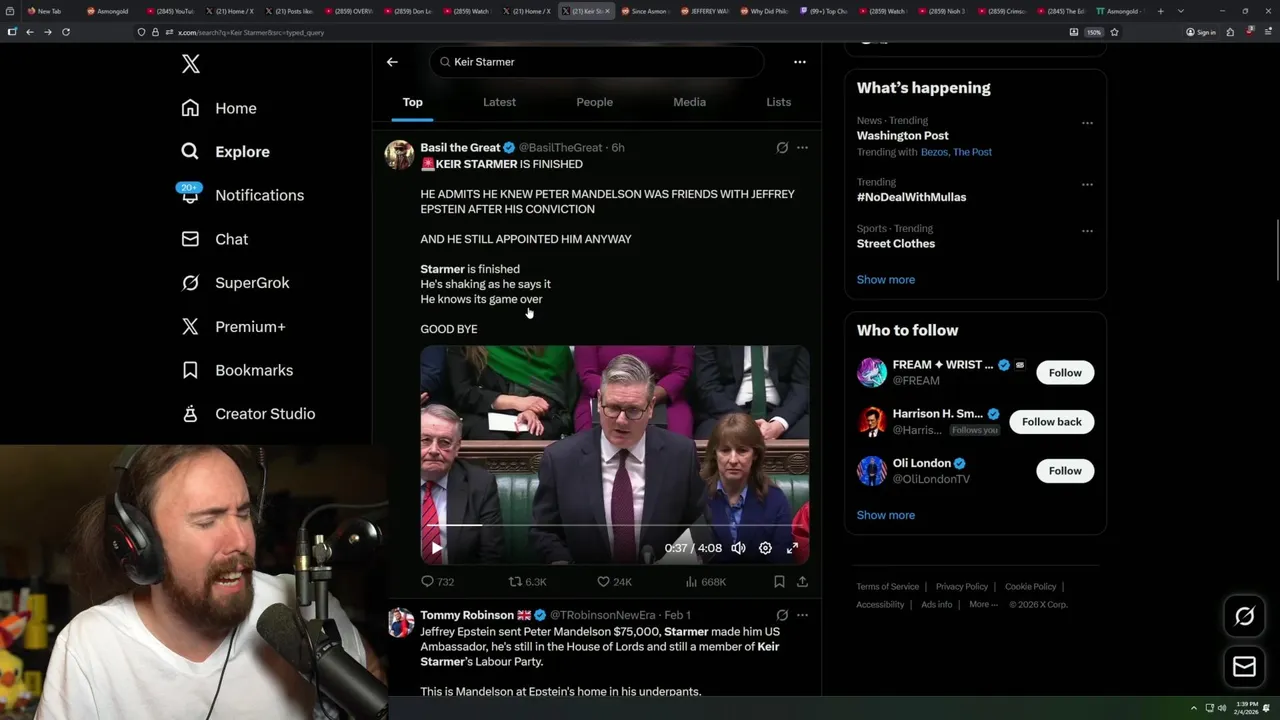The width and height of the screenshot is (1280, 720).
Task: Click the Keir Starmer search field
Action: (x=597, y=62)
